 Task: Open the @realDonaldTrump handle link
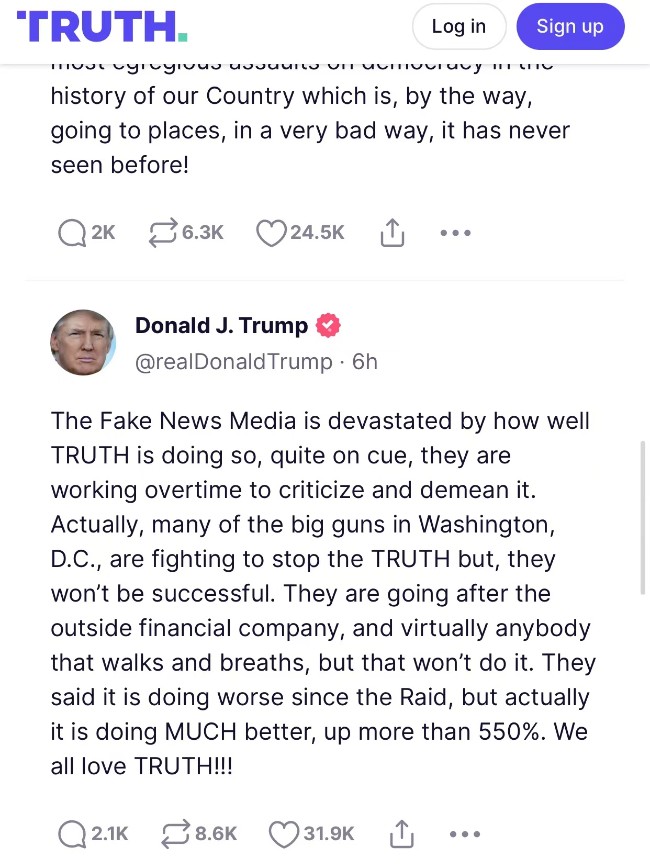tap(233, 361)
